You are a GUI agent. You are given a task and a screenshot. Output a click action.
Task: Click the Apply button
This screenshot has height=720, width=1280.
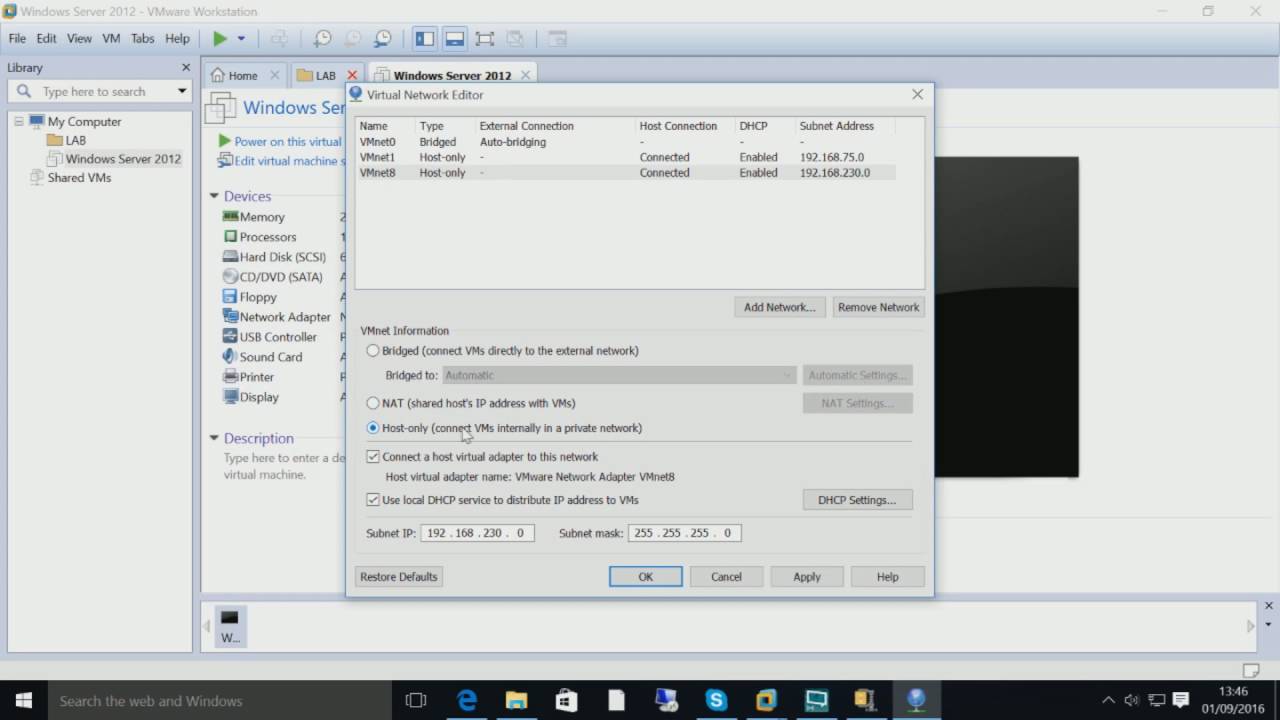click(807, 577)
